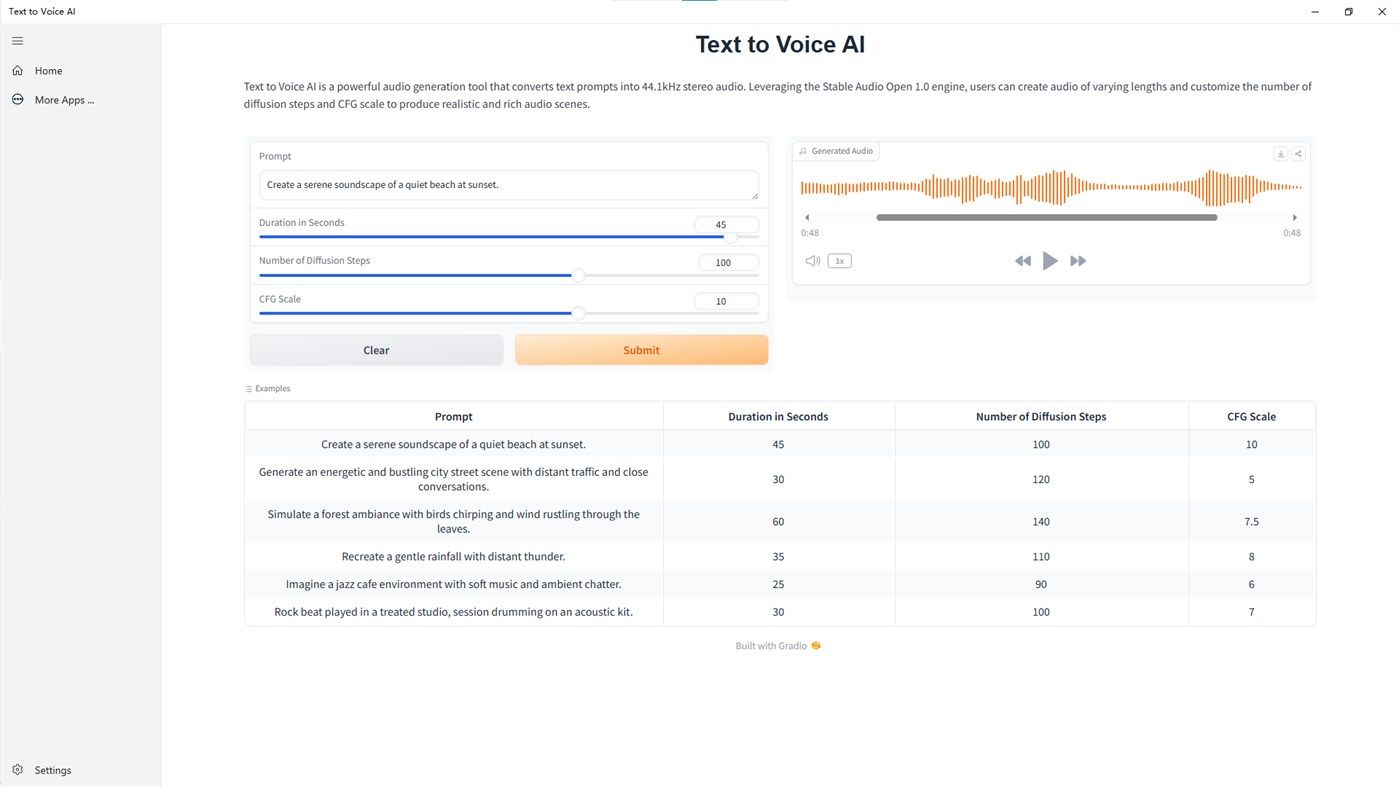
Task: Rewind the generated audio
Action: (1022, 261)
